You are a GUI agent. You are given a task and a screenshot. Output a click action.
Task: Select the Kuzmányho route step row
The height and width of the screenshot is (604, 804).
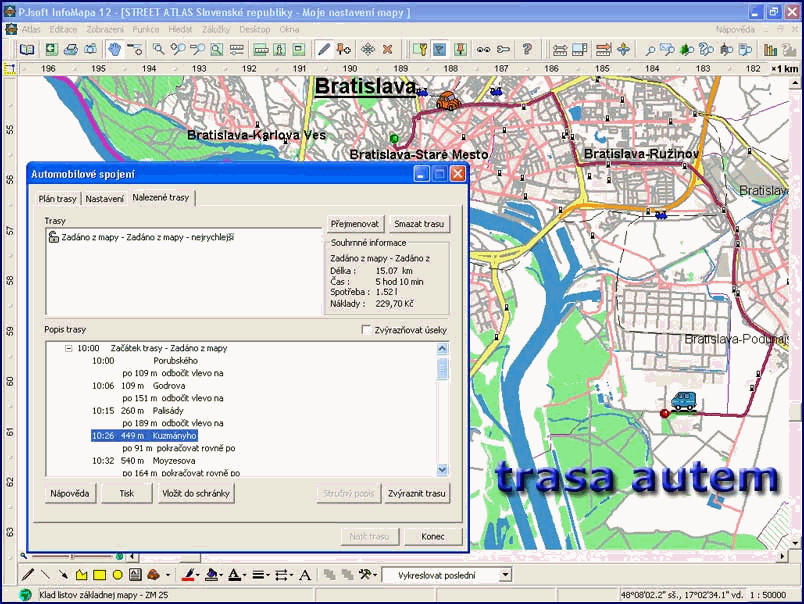144,436
